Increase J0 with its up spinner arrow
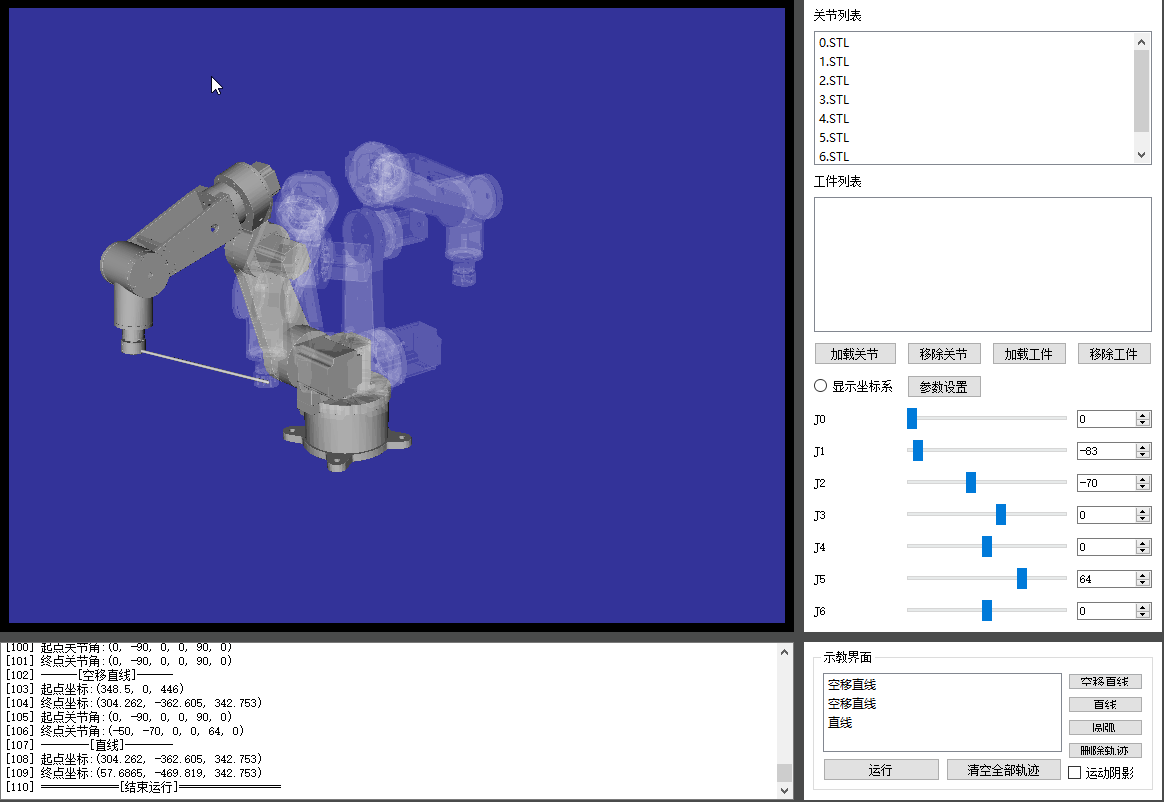The height and width of the screenshot is (802, 1164). [x=1143, y=415]
